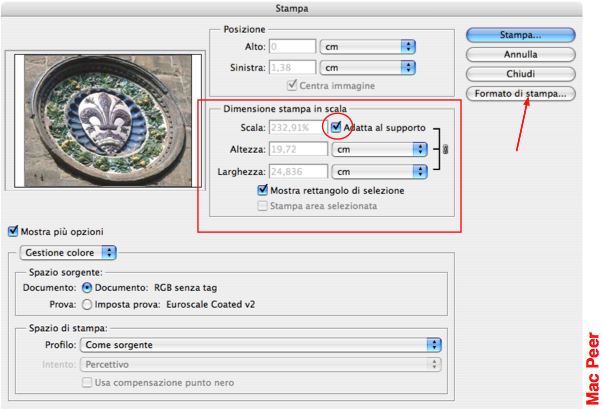
Task: Click the Scala percentage field
Action: click(x=298, y=127)
